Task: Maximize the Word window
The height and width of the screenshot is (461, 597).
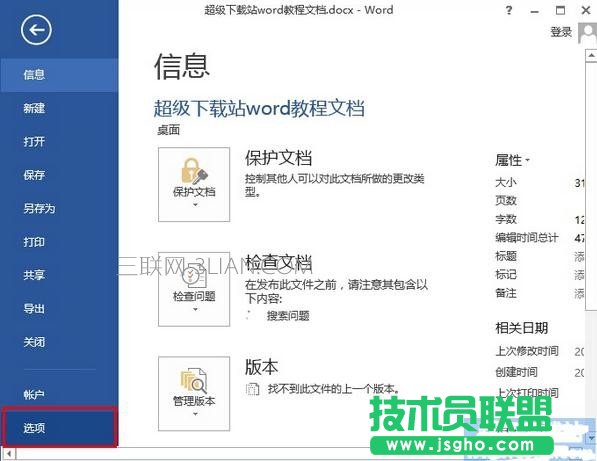Action: click(x=560, y=10)
